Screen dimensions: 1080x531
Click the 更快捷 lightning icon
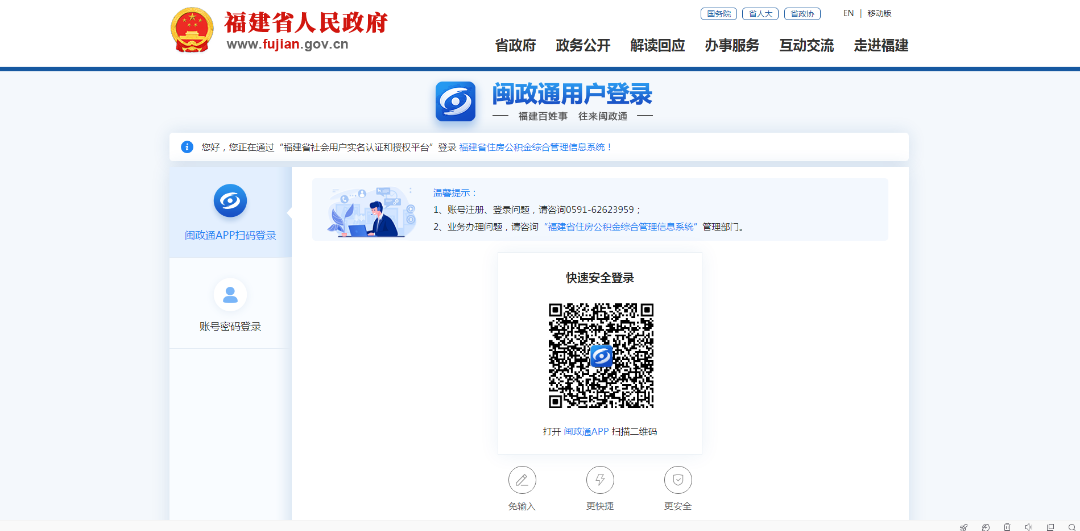(600, 480)
